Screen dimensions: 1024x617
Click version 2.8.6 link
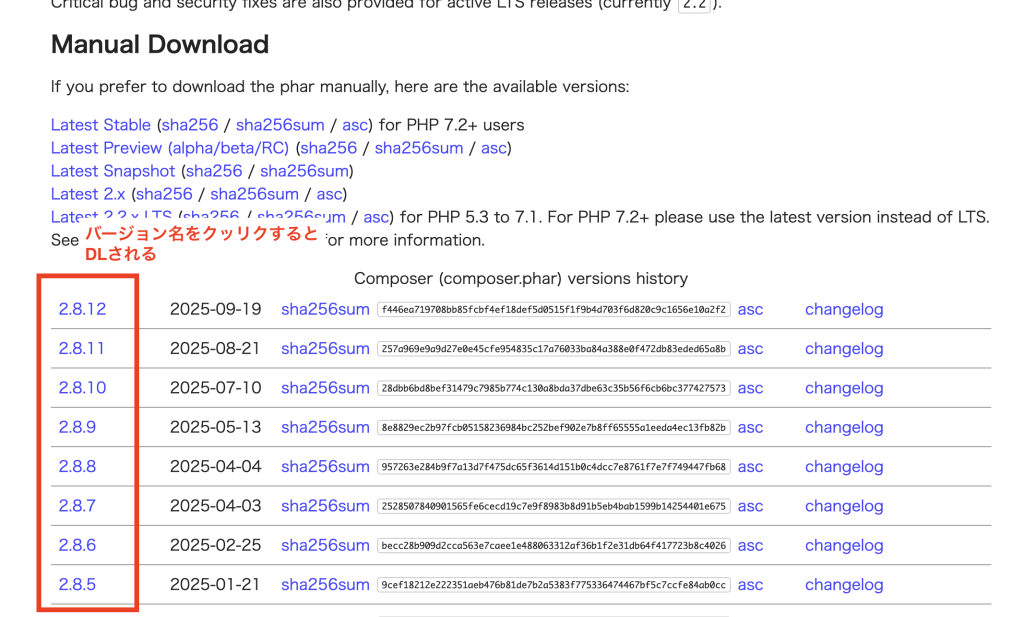tap(77, 545)
